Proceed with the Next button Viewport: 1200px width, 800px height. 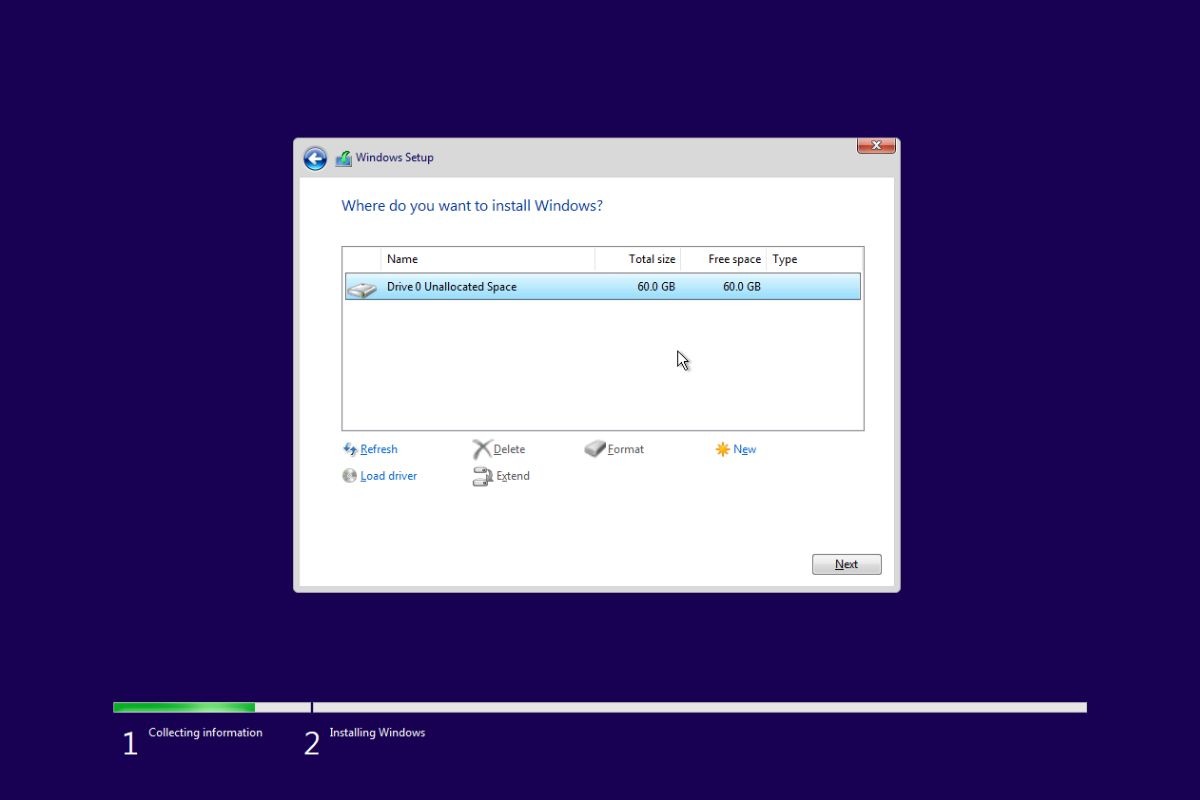pyautogui.click(x=846, y=564)
